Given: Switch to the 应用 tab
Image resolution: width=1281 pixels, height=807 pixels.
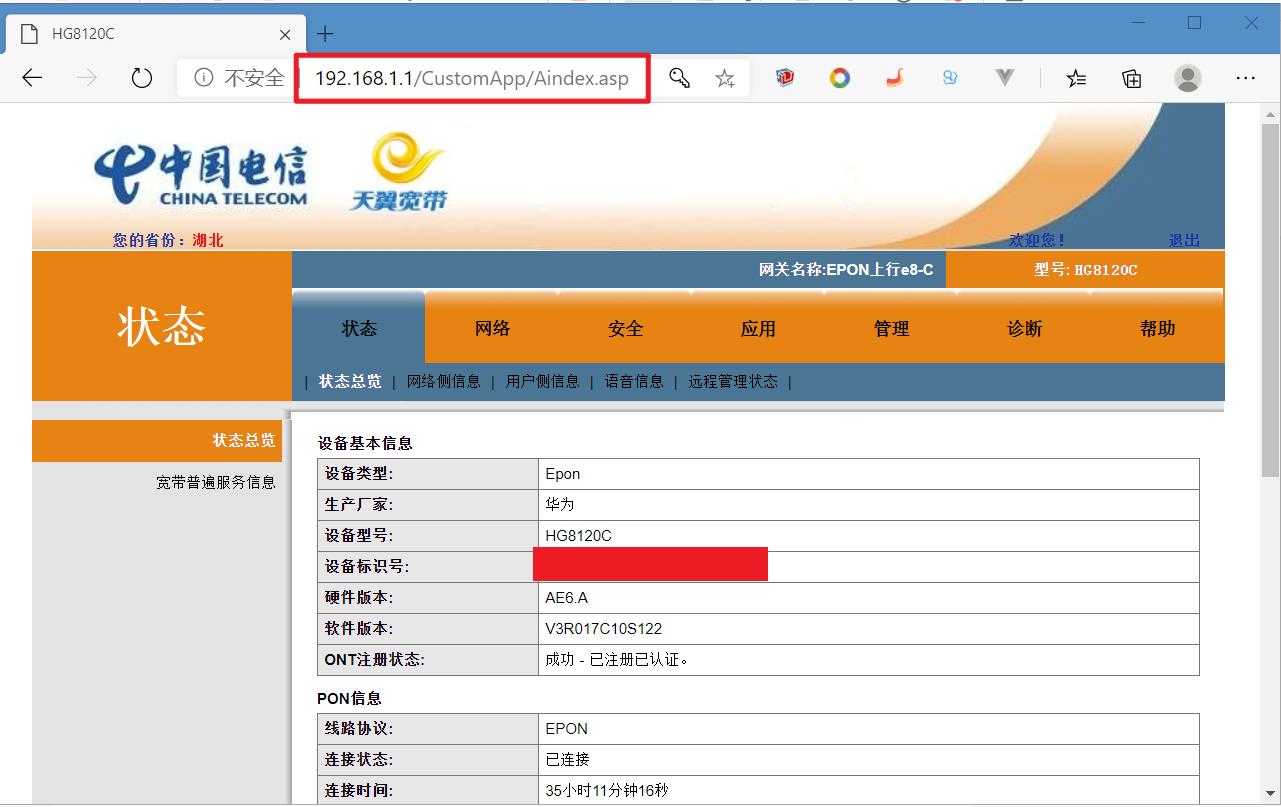Looking at the screenshot, I should click(758, 328).
